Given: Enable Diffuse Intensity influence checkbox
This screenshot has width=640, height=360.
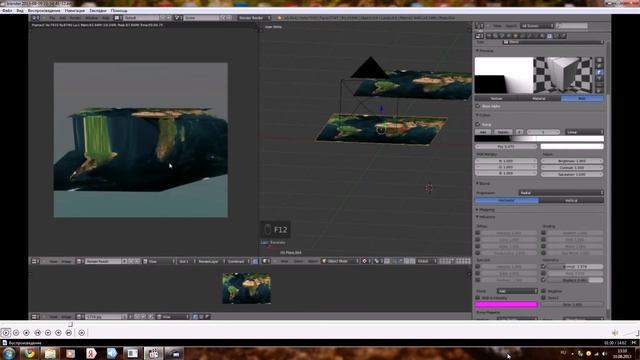Looking at the screenshot, I should coord(478,233).
